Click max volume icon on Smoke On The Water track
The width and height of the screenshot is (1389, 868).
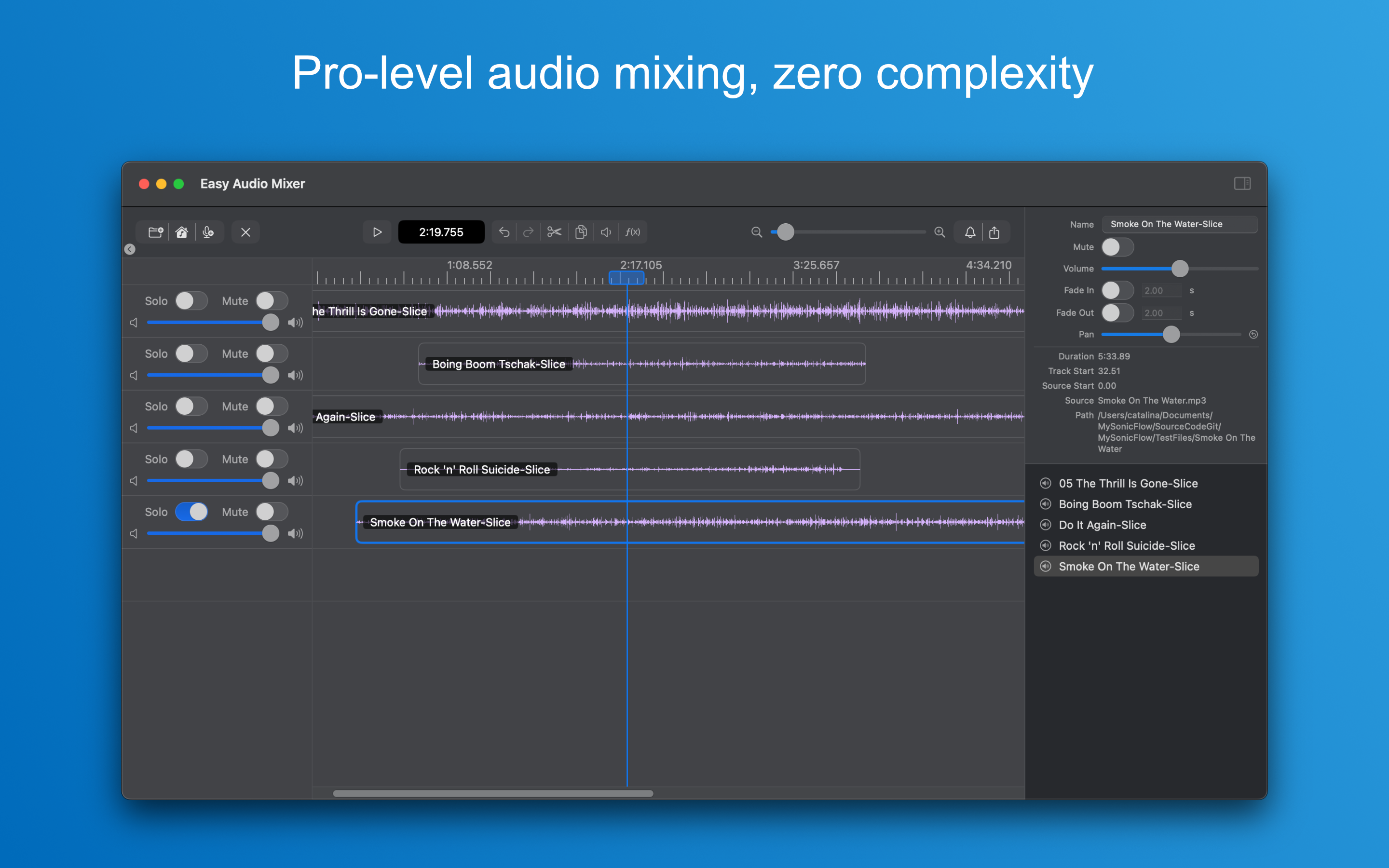295,533
